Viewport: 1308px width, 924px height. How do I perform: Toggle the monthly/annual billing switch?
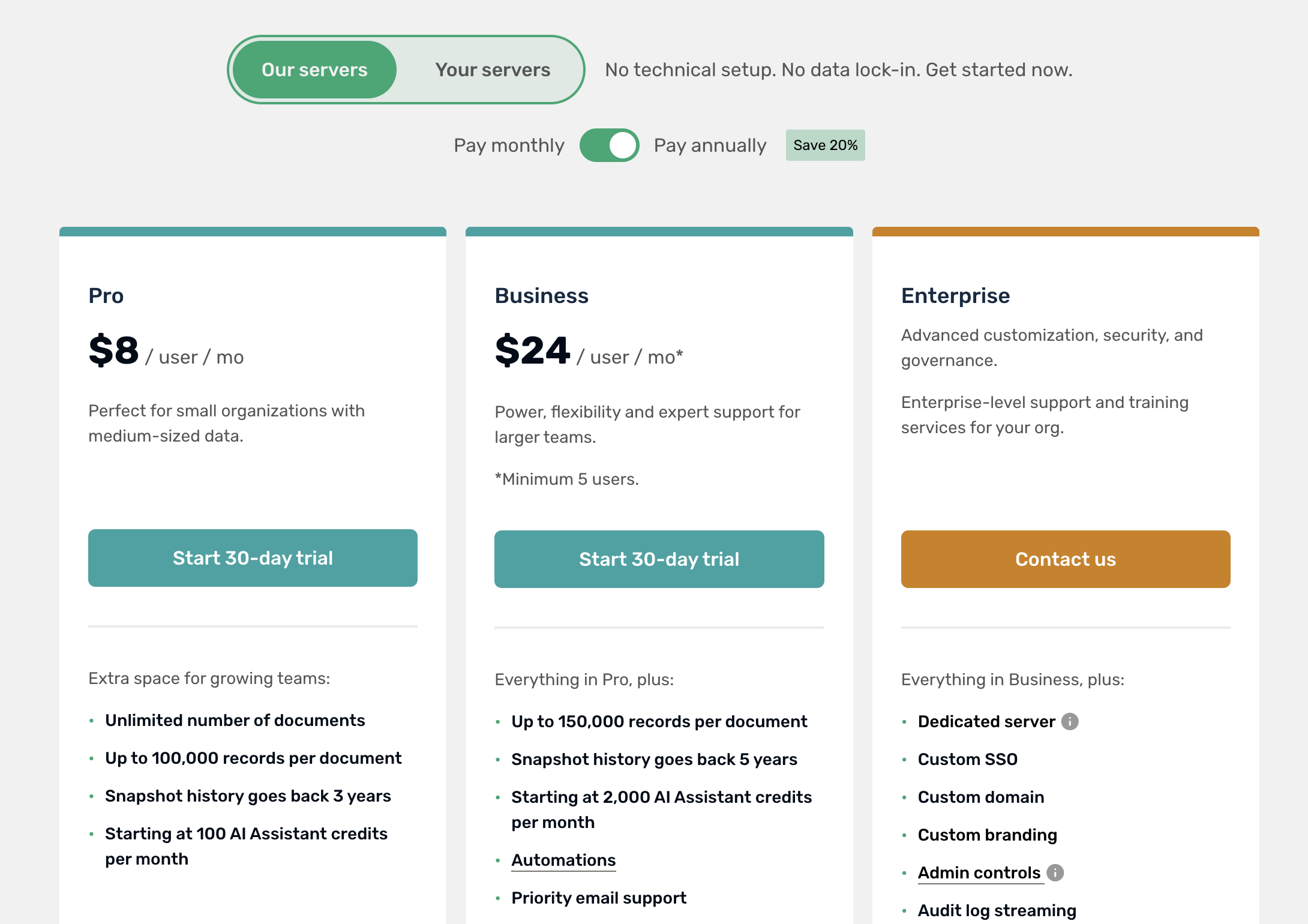[x=609, y=145]
